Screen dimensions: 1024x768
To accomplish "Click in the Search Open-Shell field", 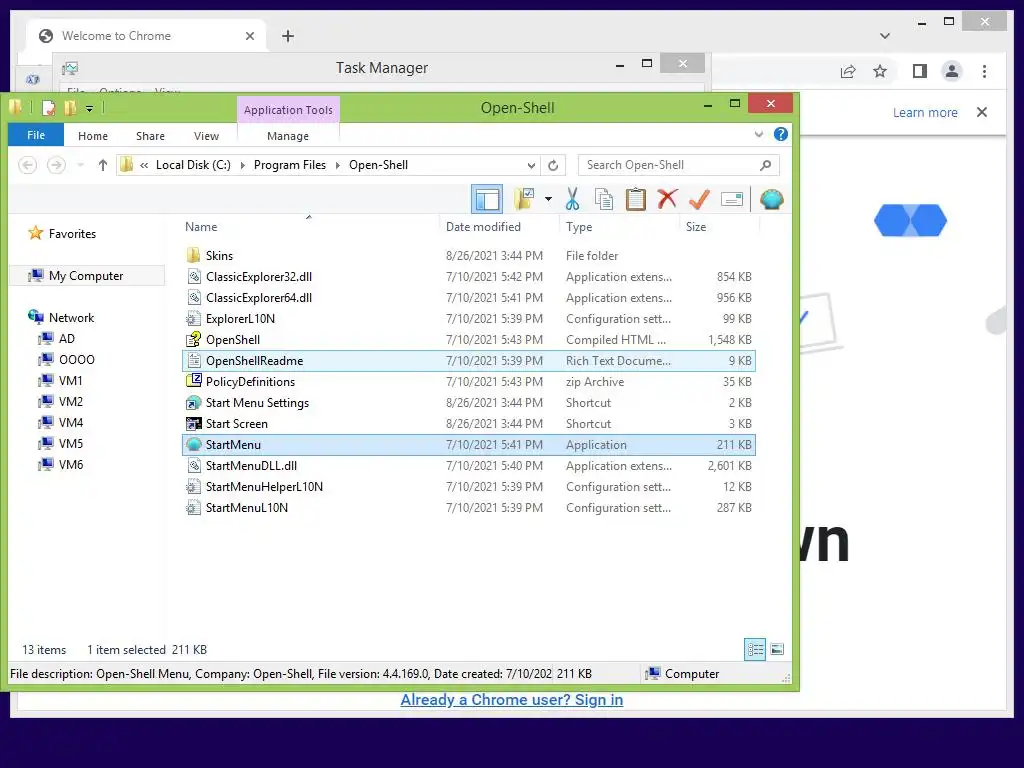I will coord(679,165).
